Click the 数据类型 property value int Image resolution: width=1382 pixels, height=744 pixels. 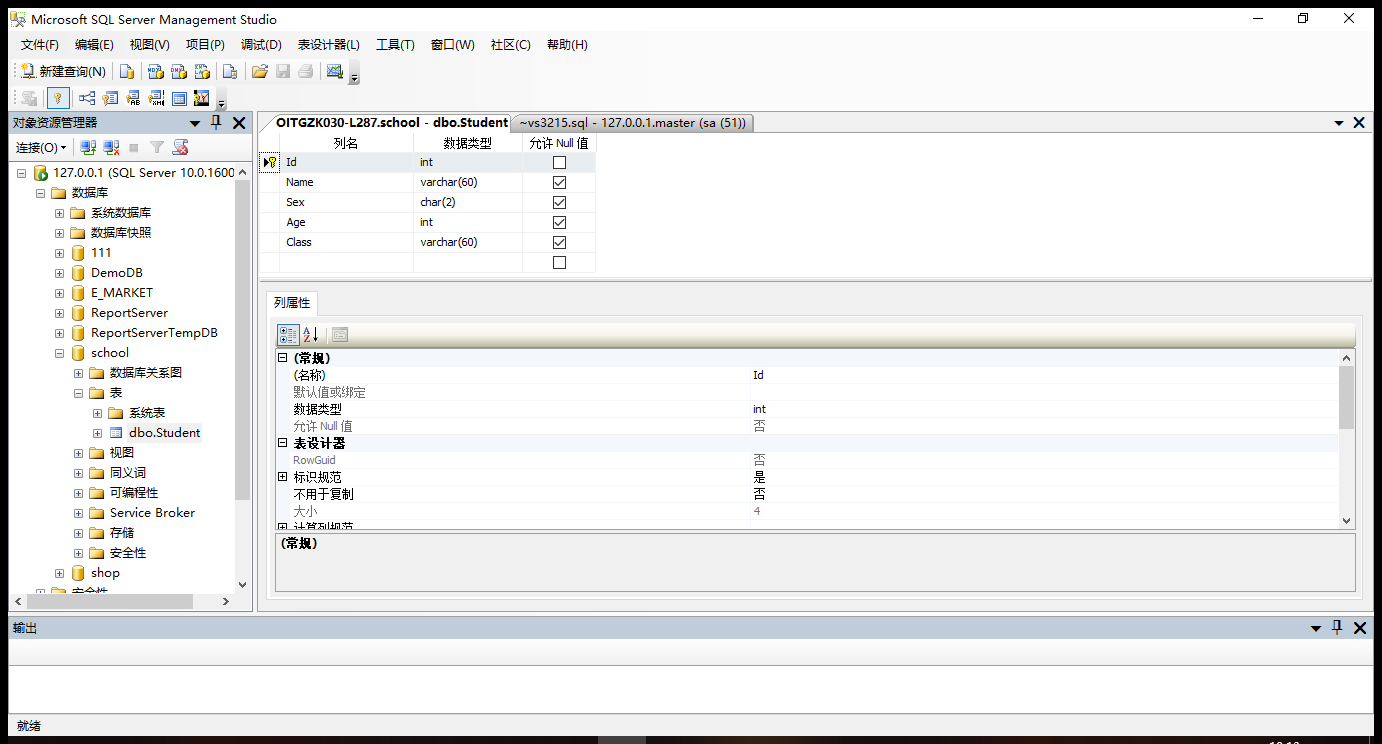1044,409
